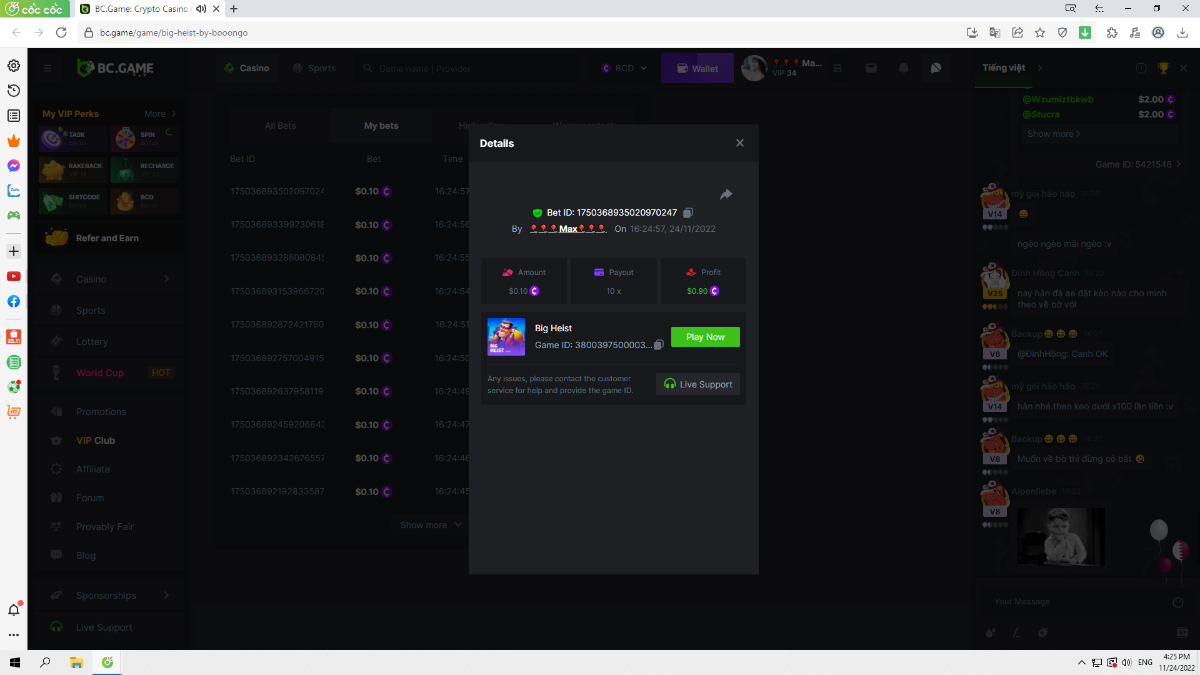Copy the Bet ID with copy icon
The width and height of the screenshot is (1200, 675).
point(688,213)
